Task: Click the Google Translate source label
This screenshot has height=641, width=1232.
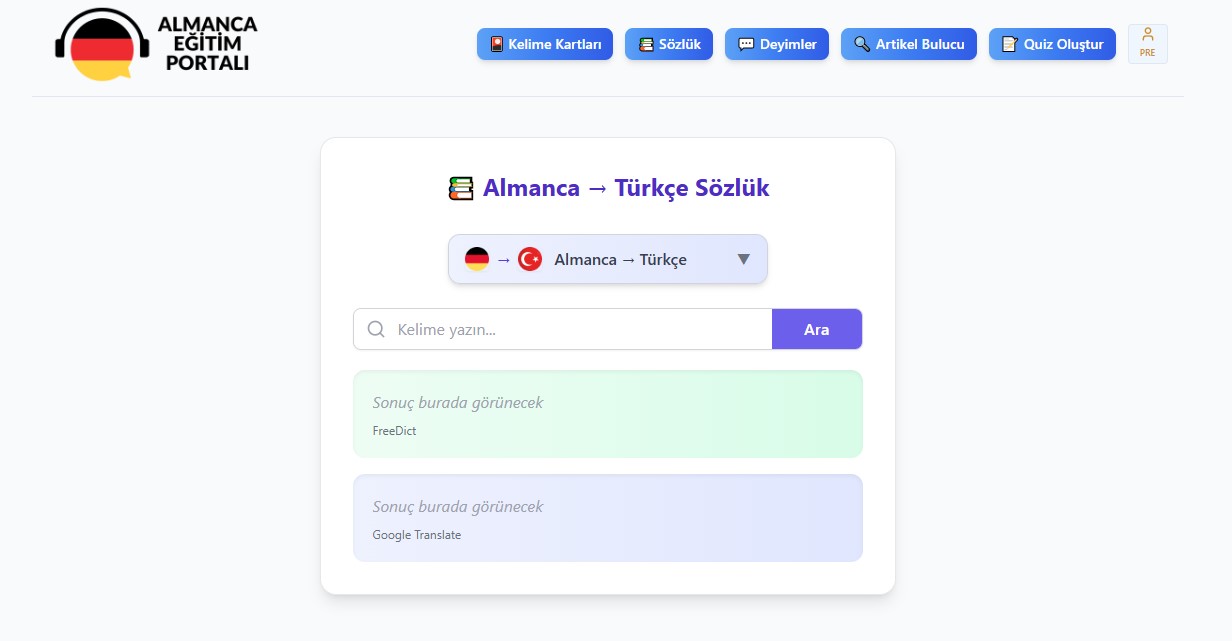Action: click(417, 535)
